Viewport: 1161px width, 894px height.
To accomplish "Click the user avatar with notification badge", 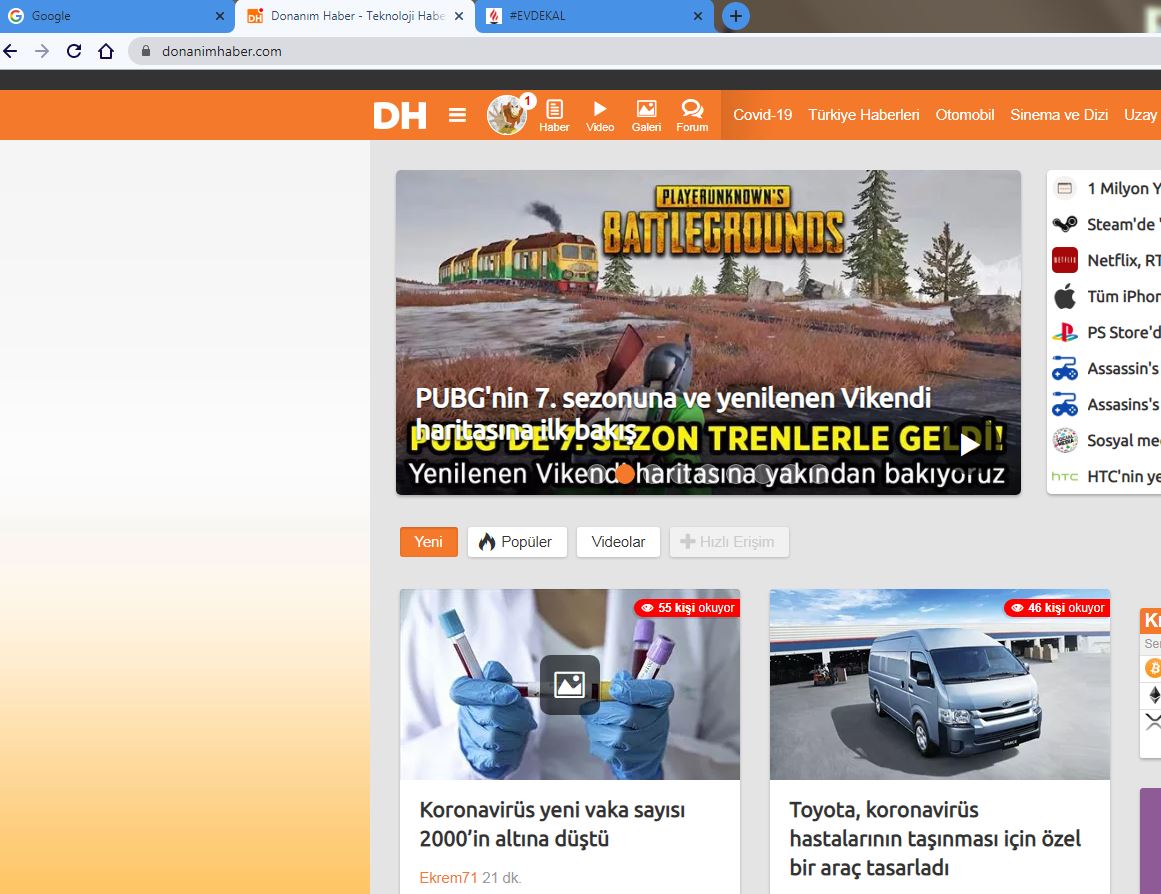I will click(x=508, y=115).
